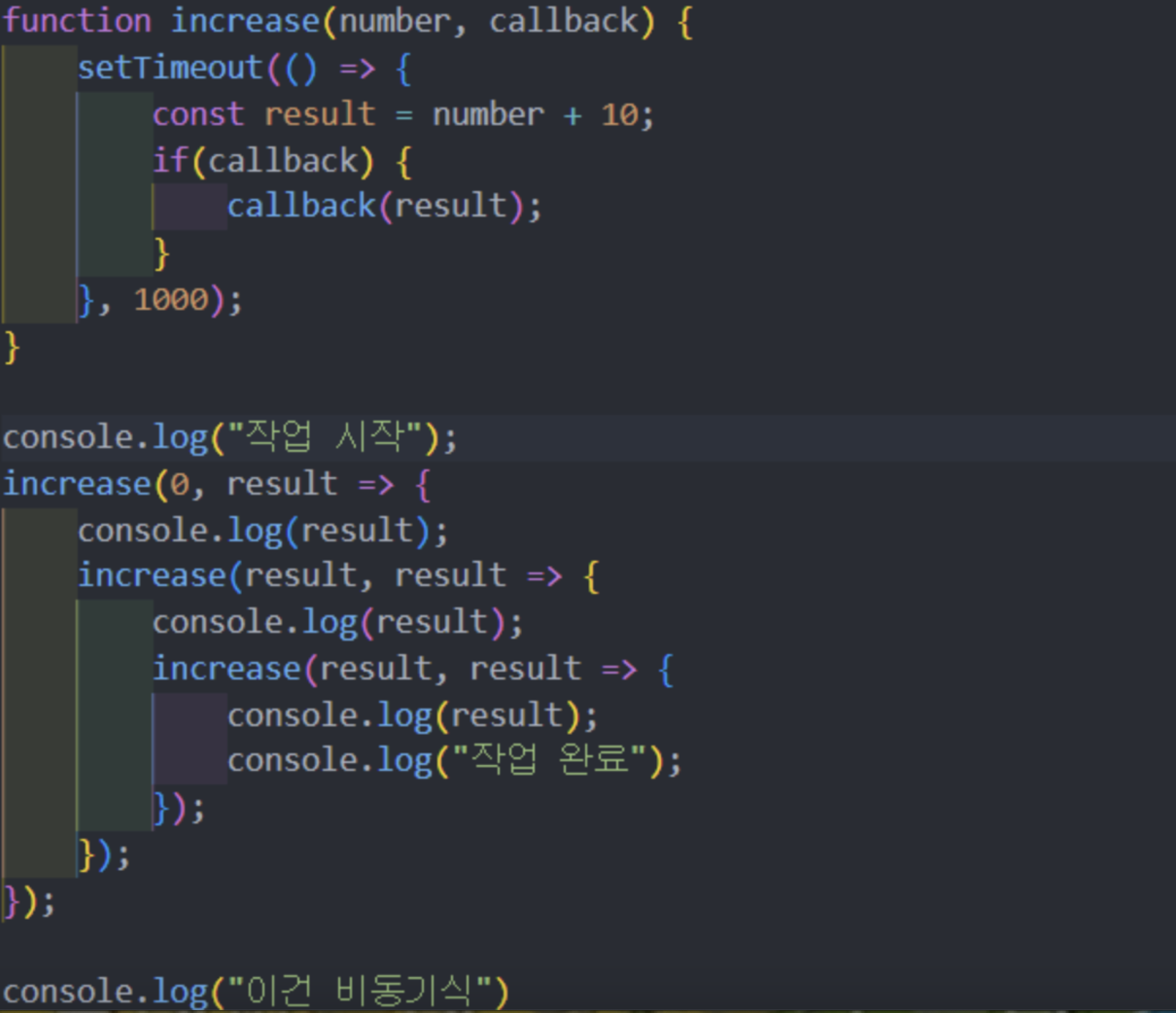The height and width of the screenshot is (1013, 1176).
Task: Click the arrow '=>' on the setTimeout line
Action: click(x=357, y=69)
